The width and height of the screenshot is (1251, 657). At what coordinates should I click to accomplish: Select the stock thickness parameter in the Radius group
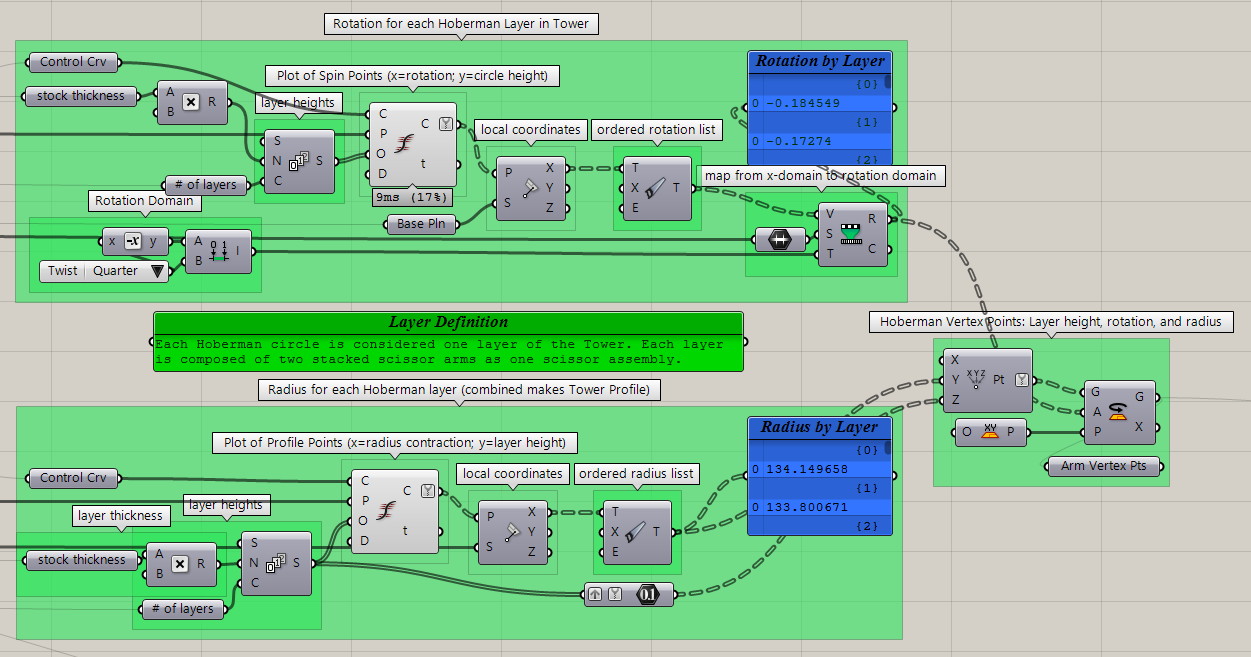coord(81,560)
